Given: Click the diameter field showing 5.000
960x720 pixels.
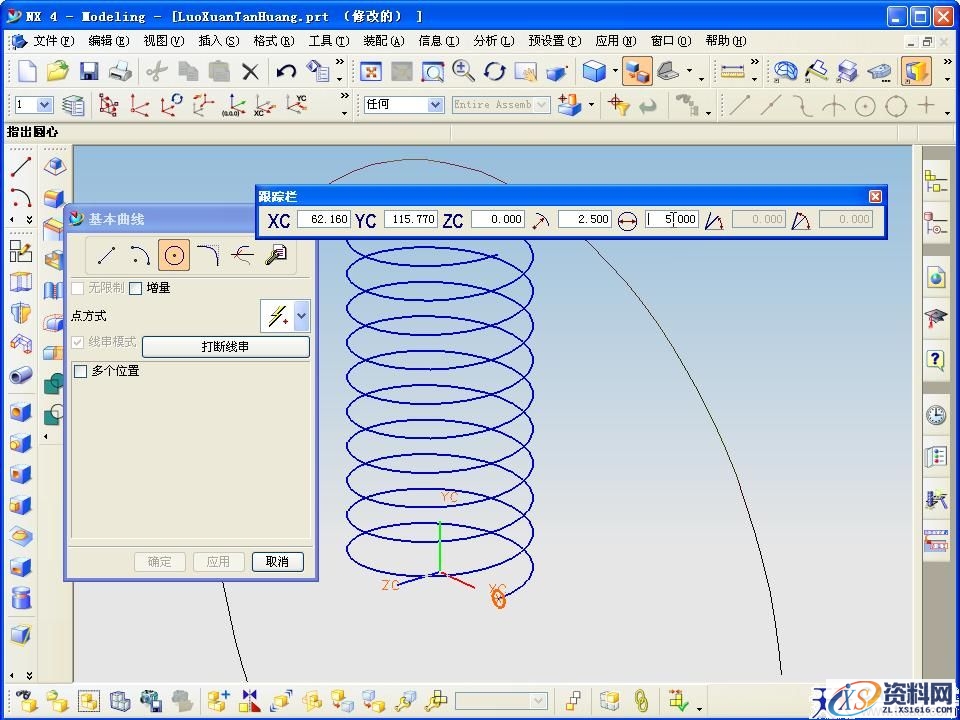Looking at the screenshot, I should [x=671, y=219].
